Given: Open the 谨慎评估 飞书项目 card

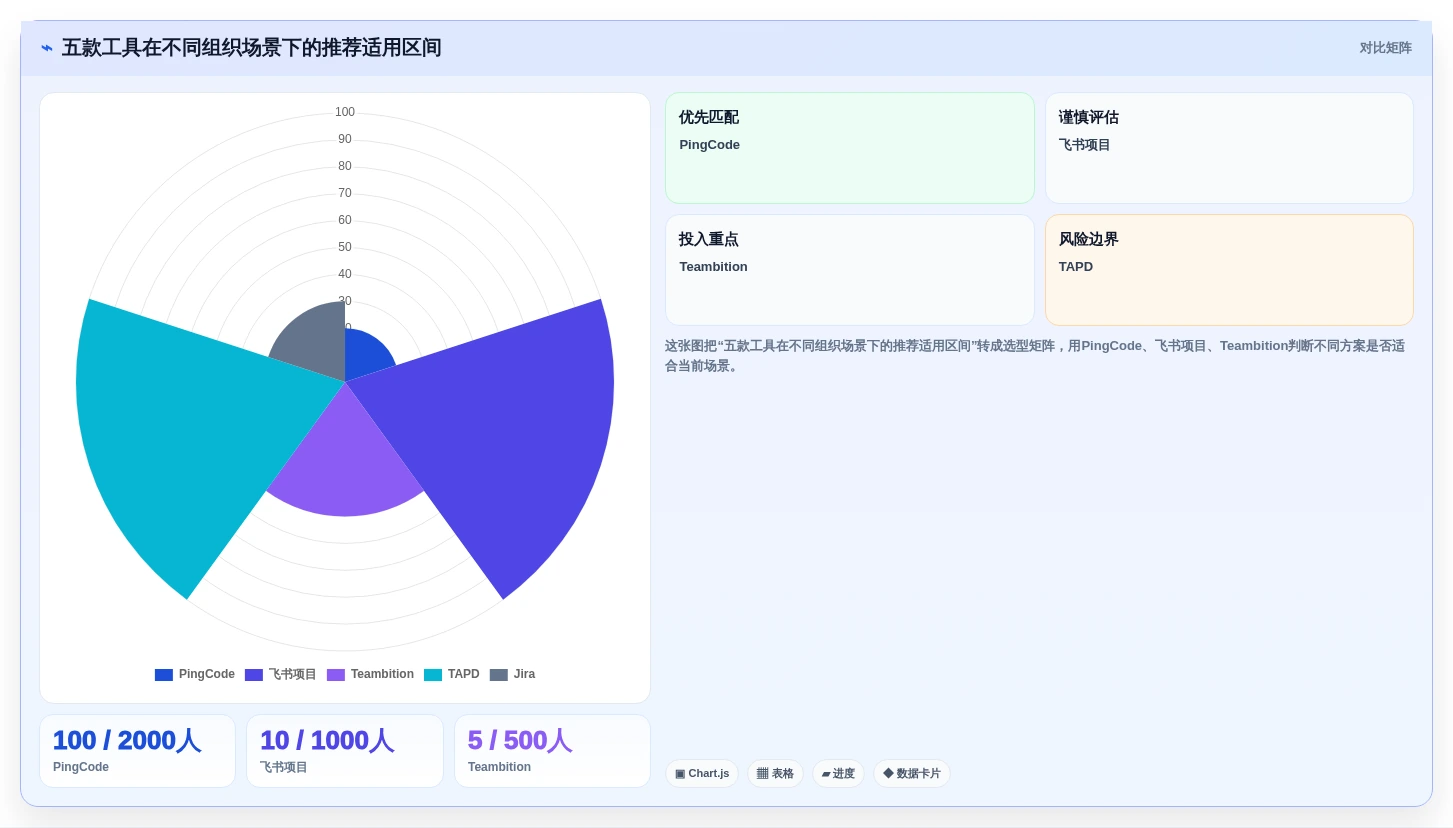Looking at the screenshot, I should pyautogui.click(x=1229, y=148).
